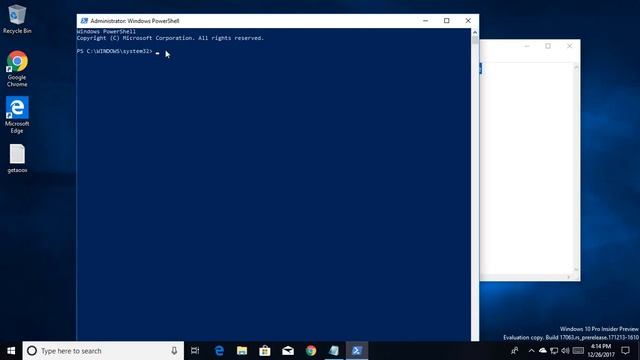Image resolution: width=640 pixels, height=360 pixels.
Task: Open the Mail app from taskbar
Action: tap(288, 351)
